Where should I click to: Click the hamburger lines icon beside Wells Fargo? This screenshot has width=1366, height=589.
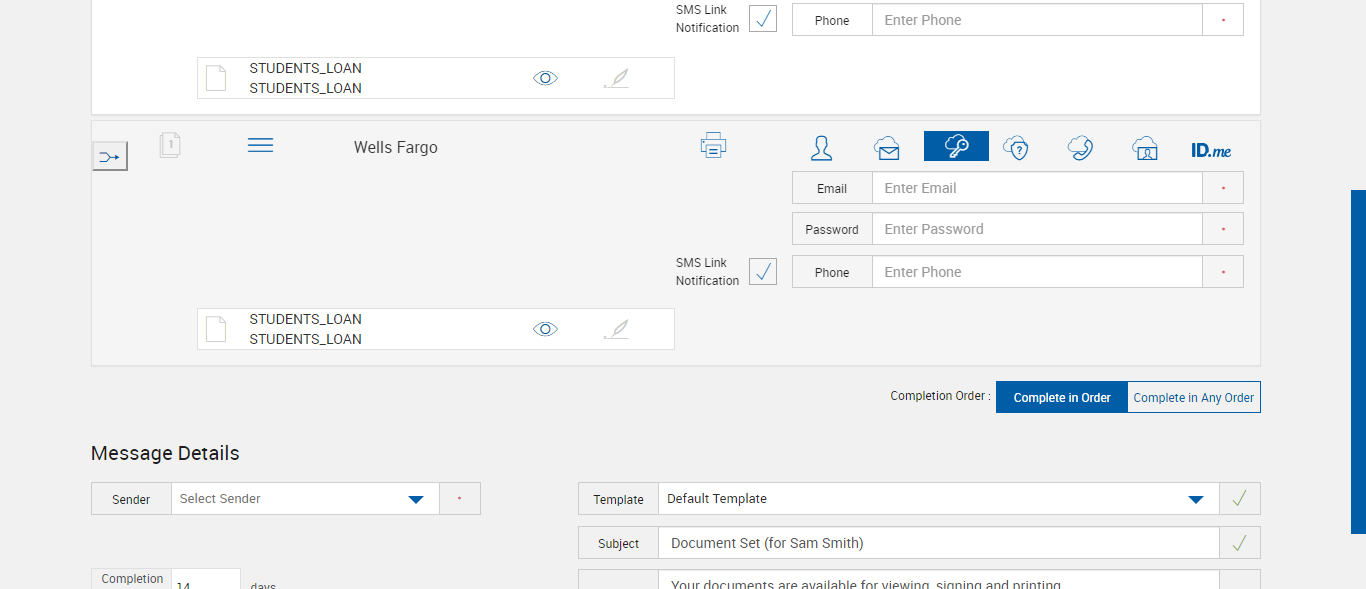[260, 146]
